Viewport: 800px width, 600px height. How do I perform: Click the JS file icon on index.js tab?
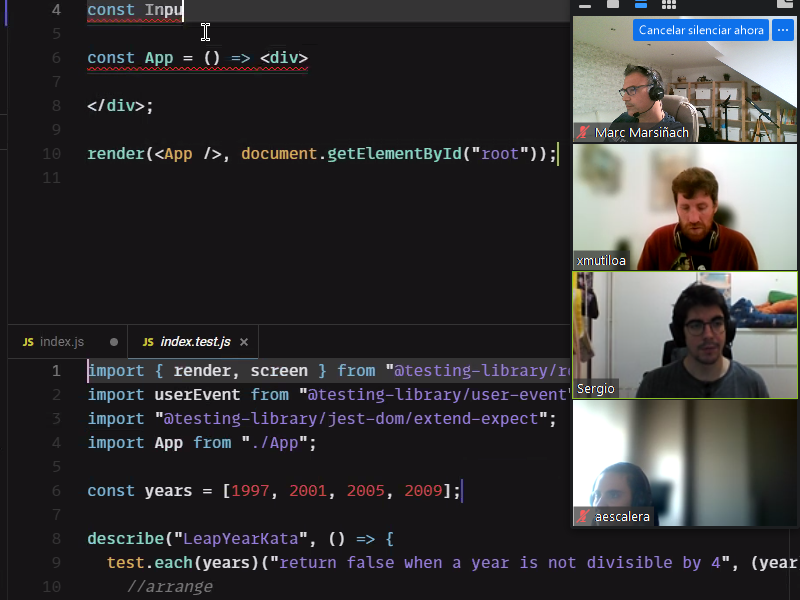(28, 342)
